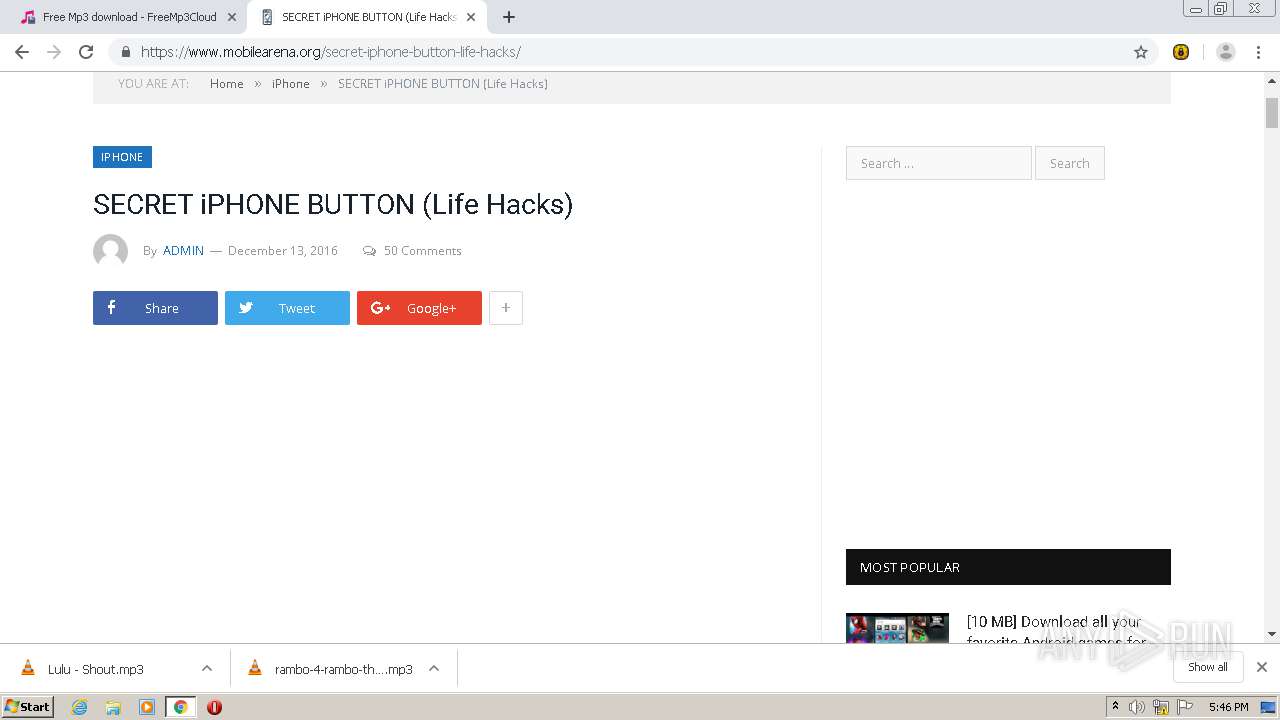
Task: Share the article on Google+
Action: (x=419, y=308)
